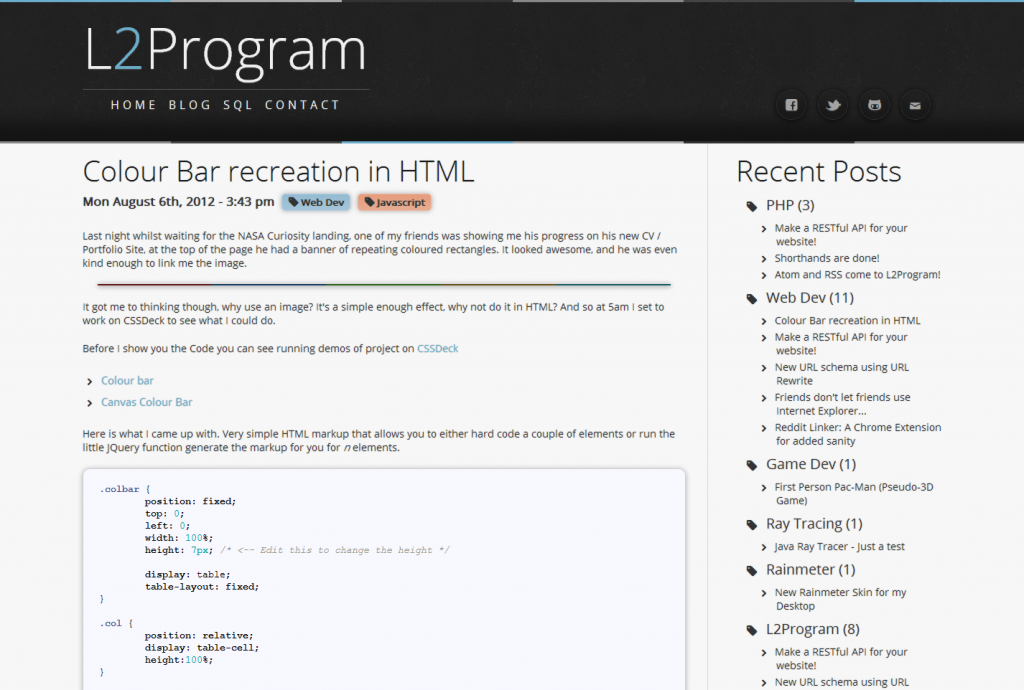Click the tag icon beside Game Dev (1)
This screenshot has height=690, width=1024.
752,465
